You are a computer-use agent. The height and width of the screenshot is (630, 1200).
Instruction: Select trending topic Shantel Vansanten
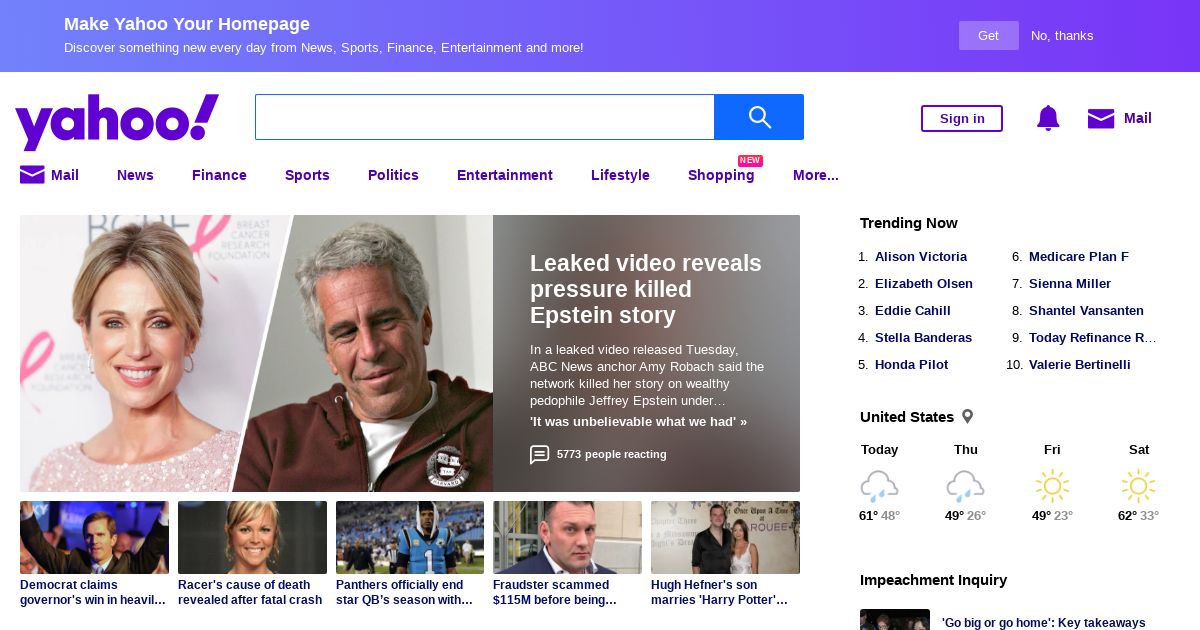(1086, 311)
